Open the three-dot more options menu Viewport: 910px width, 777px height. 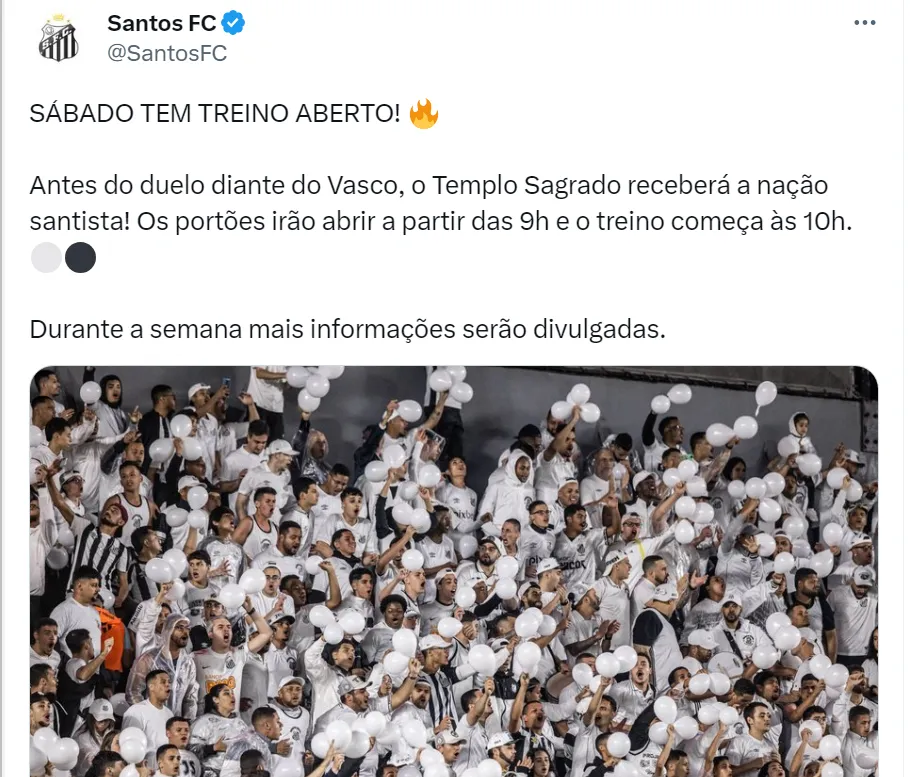864,23
